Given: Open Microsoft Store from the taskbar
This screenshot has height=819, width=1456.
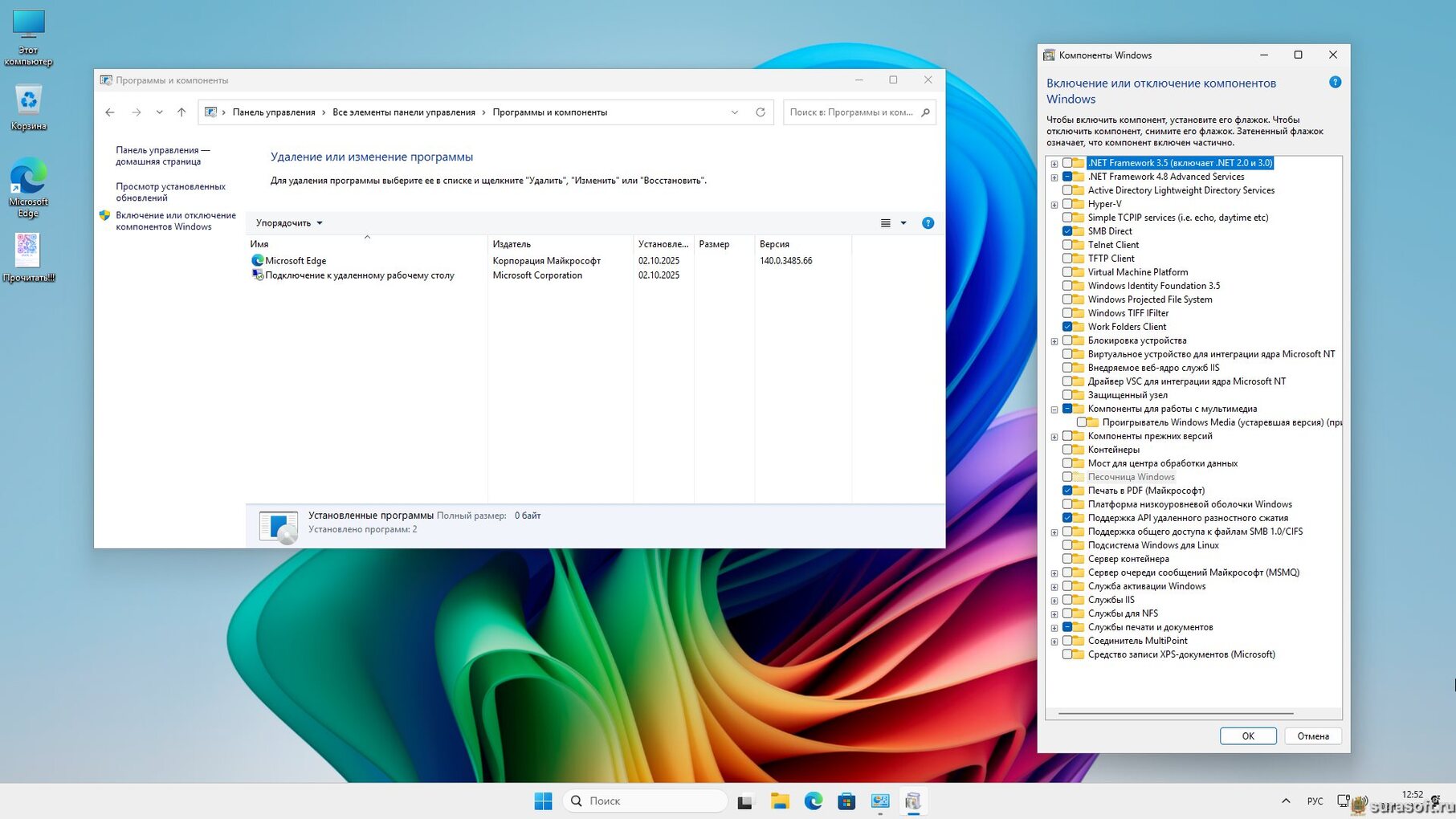Looking at the screenshot, I should pos(846,801).
